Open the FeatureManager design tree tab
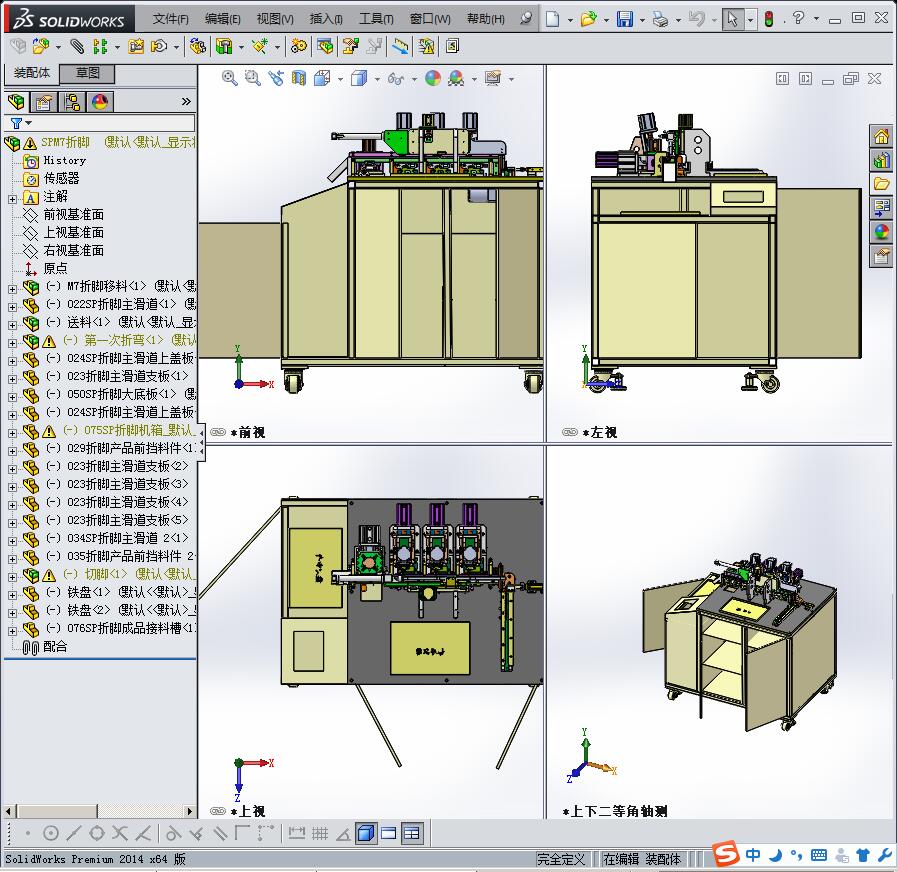The height and width of the screenshot is (872, 897). [17, 102]
